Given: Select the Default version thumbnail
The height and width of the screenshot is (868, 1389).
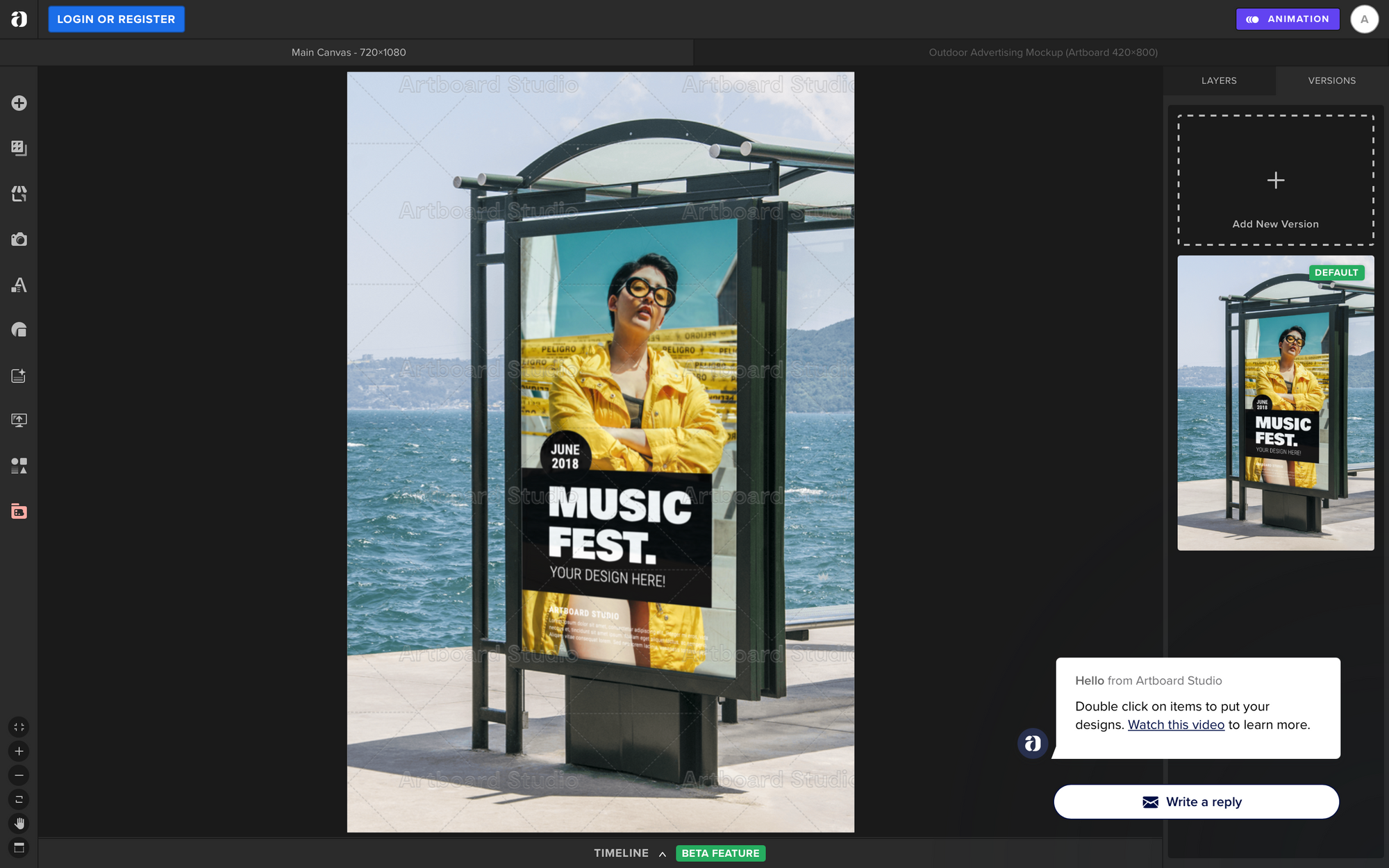Looking at the screenshot, I should [x=1275, y=403].
